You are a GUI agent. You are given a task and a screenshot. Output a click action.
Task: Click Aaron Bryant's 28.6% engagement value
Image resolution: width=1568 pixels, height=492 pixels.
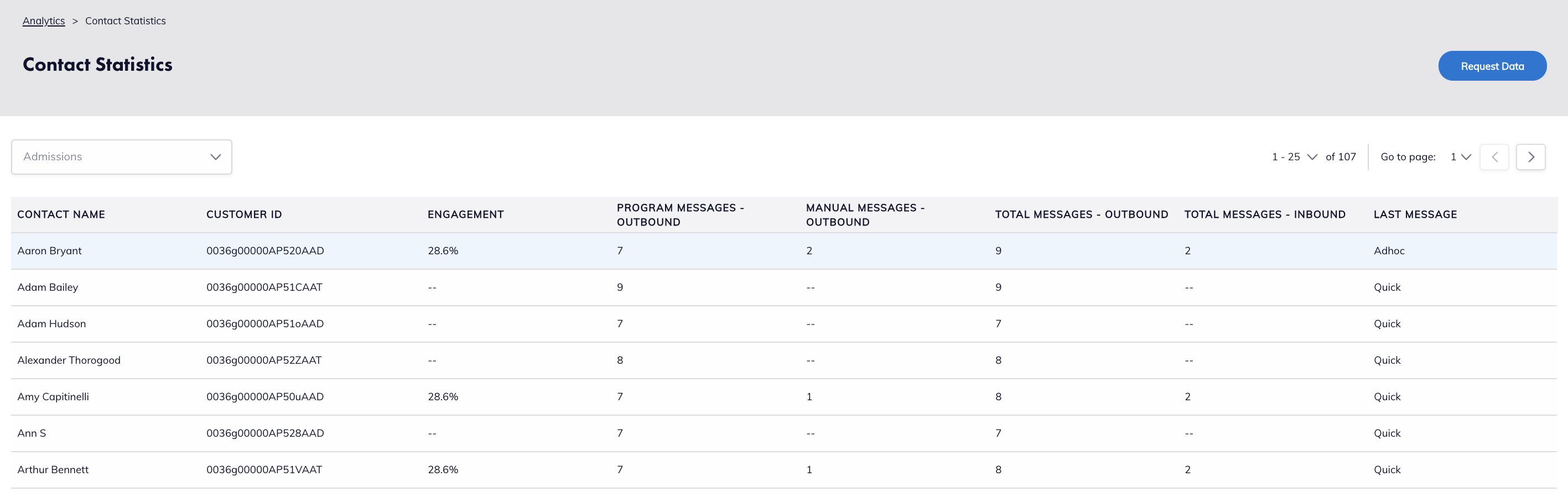443,250
